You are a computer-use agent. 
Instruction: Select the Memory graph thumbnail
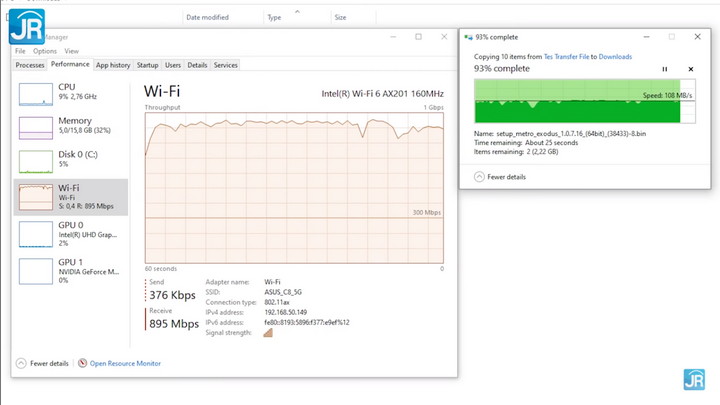coord(36,128)
